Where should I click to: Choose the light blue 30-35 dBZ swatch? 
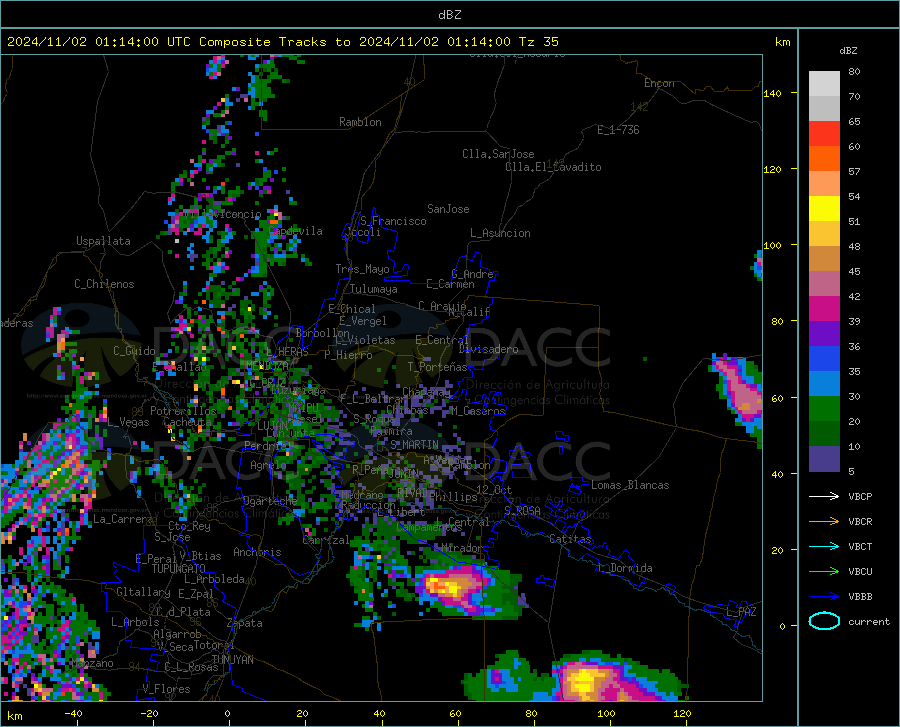(x=824, y=384)
